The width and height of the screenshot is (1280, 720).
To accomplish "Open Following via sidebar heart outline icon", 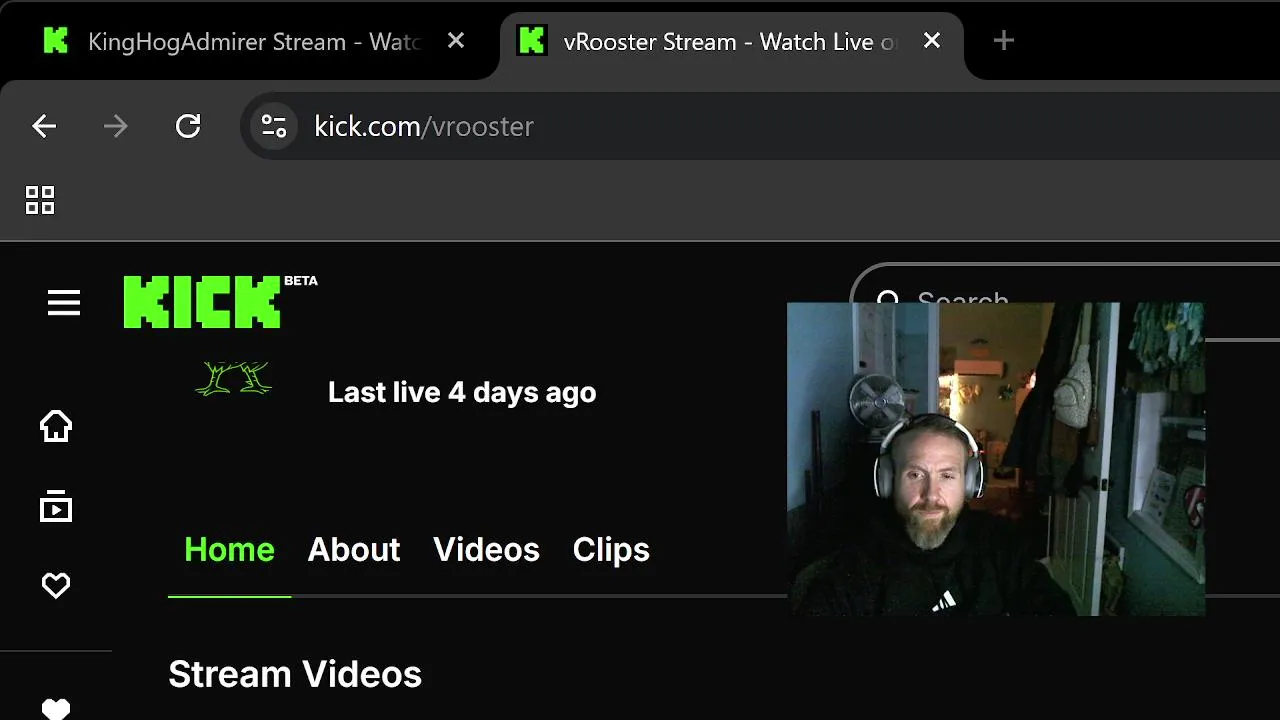I will (56, 586).
